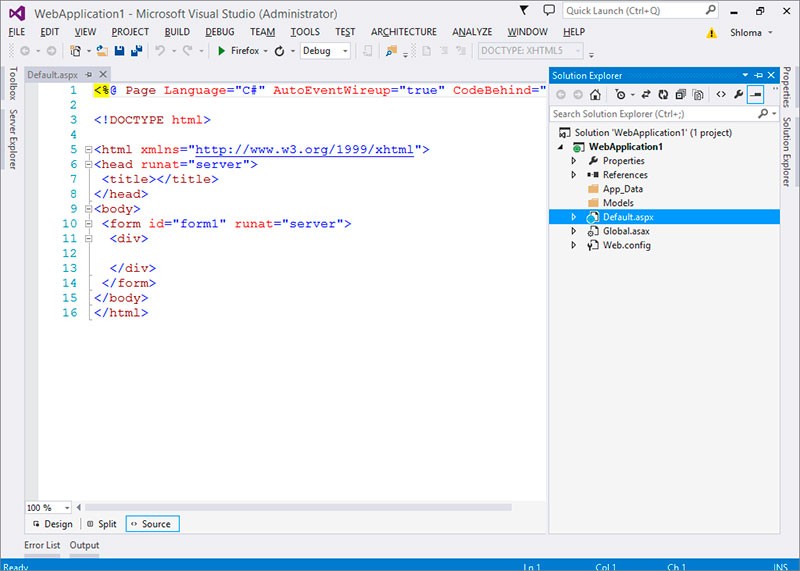This screenshot has width=800, height=571.
Task: Collapse the html element at line 5
Action: coord(88,150)
